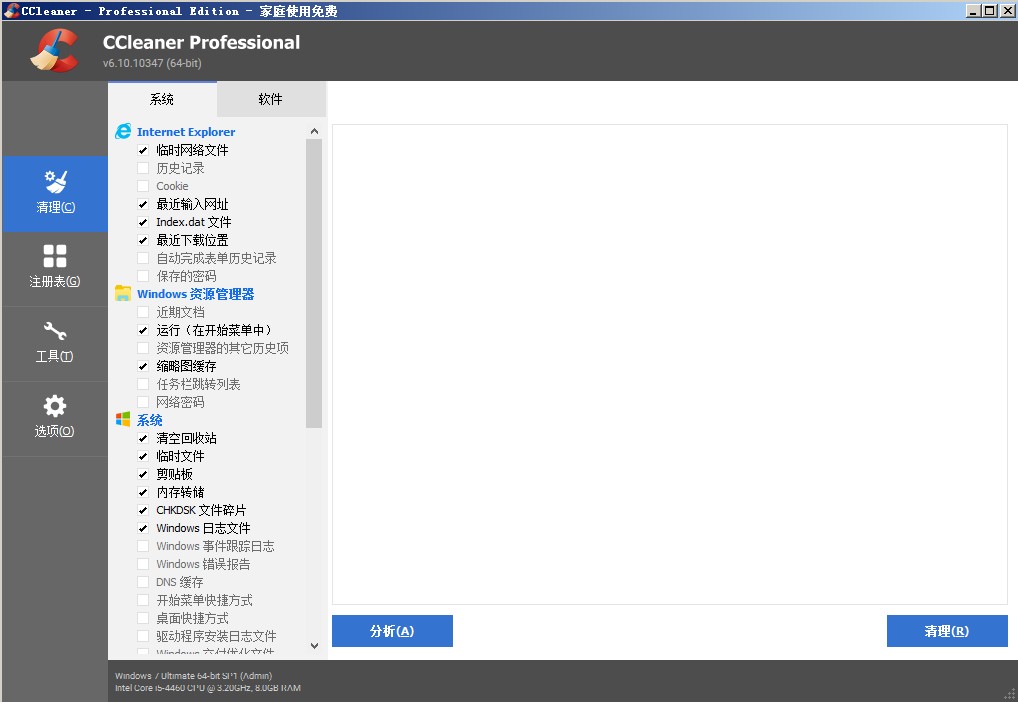1018x702 pixels.
Task: Enable 历史记录 checkbox
Action: (x=143, y=168)
